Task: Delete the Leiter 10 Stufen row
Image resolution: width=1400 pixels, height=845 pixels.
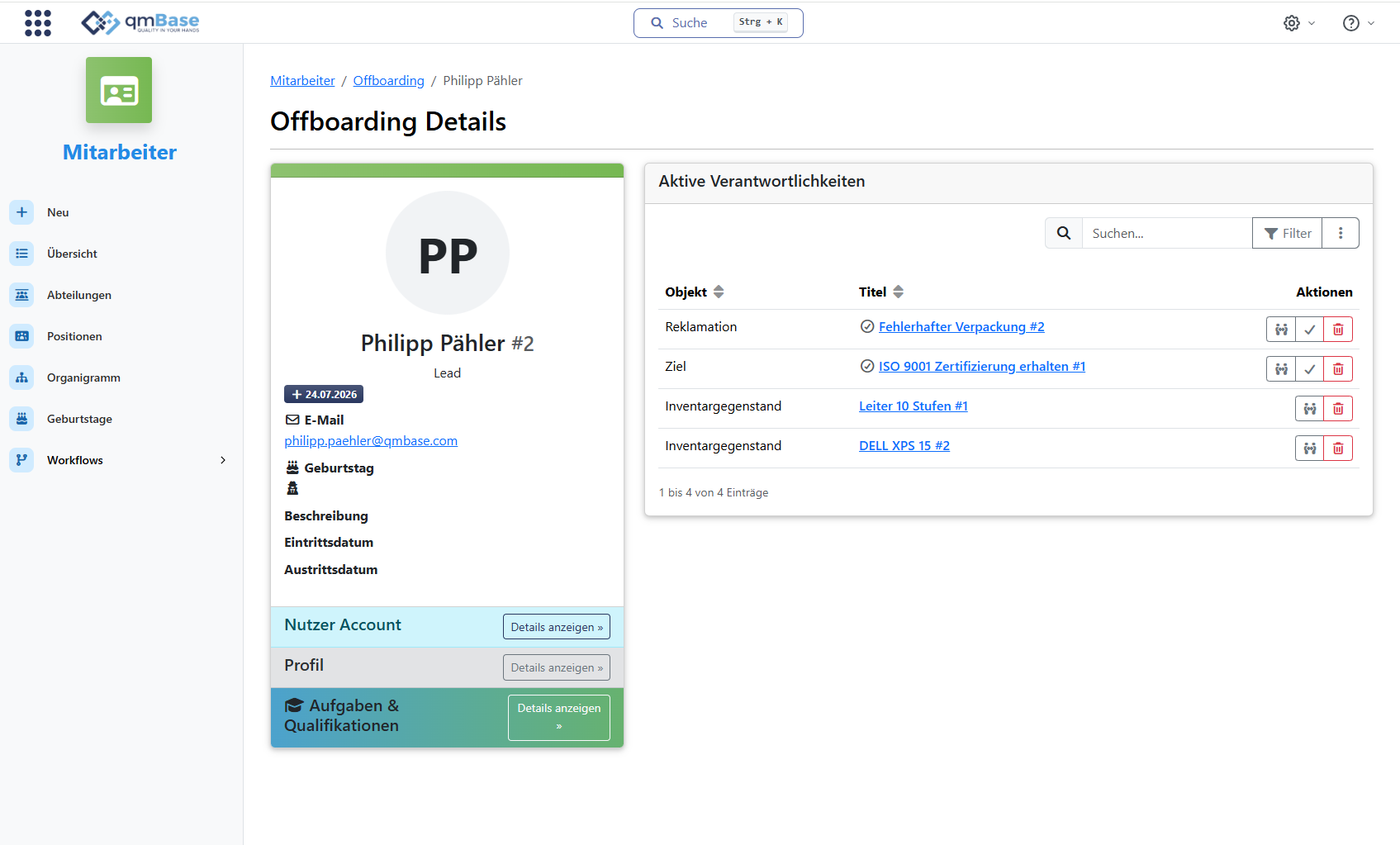Action: 1338,409
